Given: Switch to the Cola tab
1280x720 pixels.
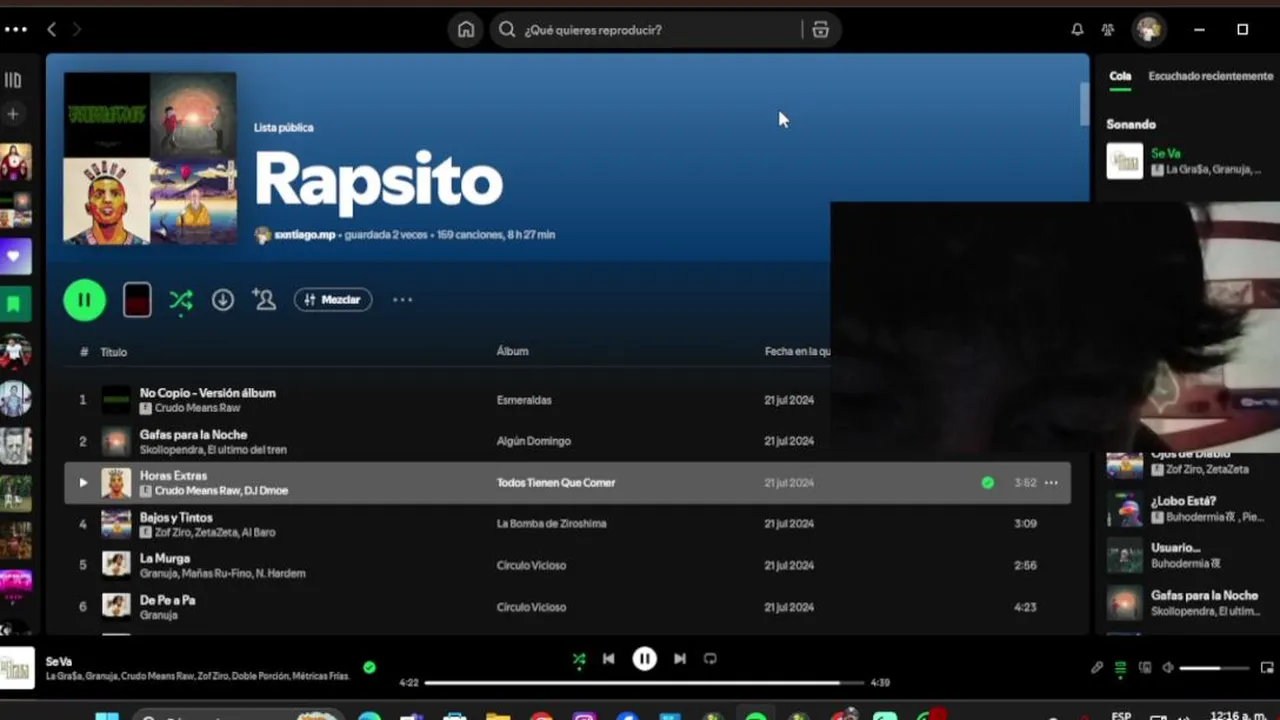Looking at the screenshot, I should coord(1120,76).
